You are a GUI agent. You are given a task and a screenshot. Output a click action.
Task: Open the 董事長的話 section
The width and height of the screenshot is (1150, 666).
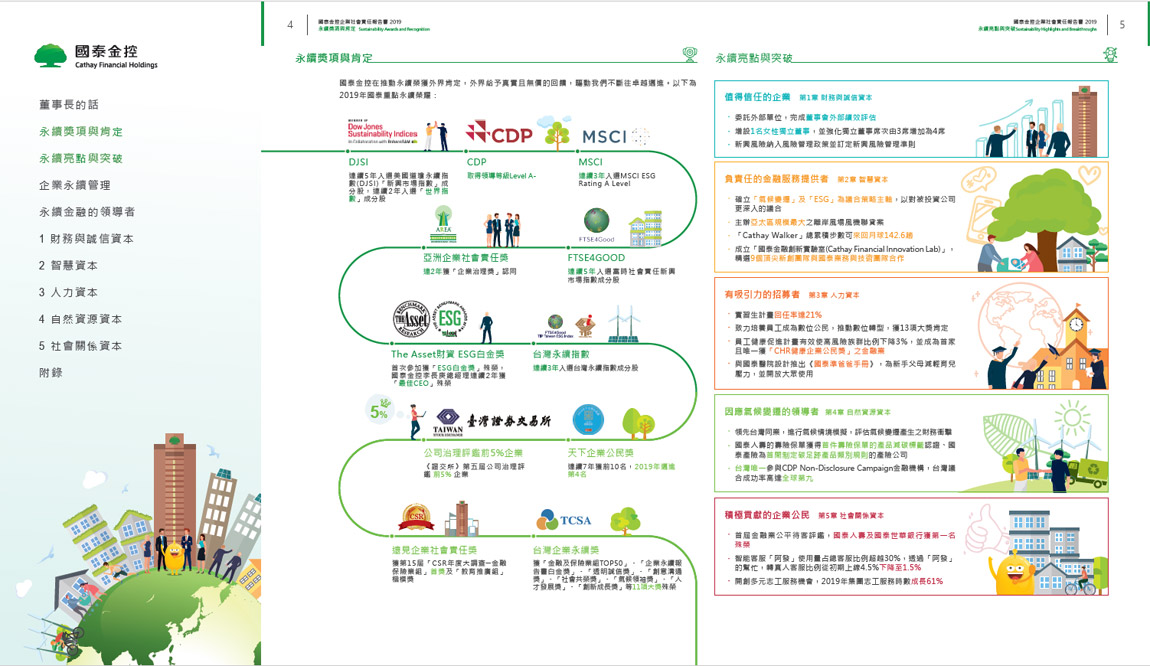[x=69, y=105]
